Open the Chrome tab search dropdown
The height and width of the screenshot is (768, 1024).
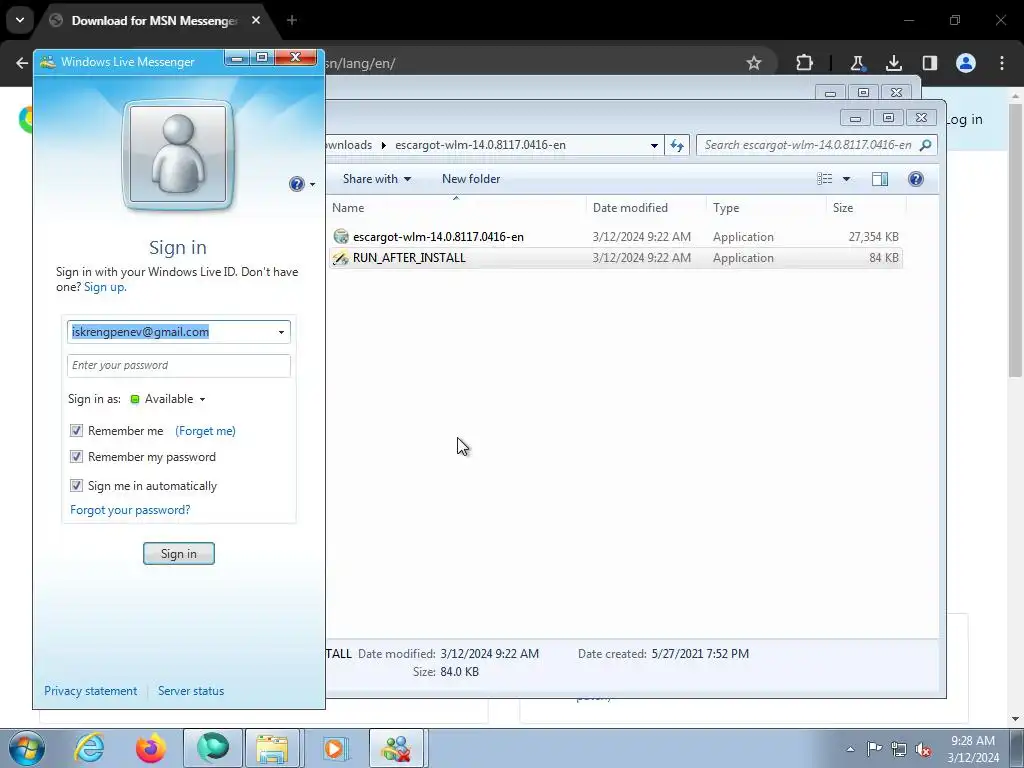(20, 20)
